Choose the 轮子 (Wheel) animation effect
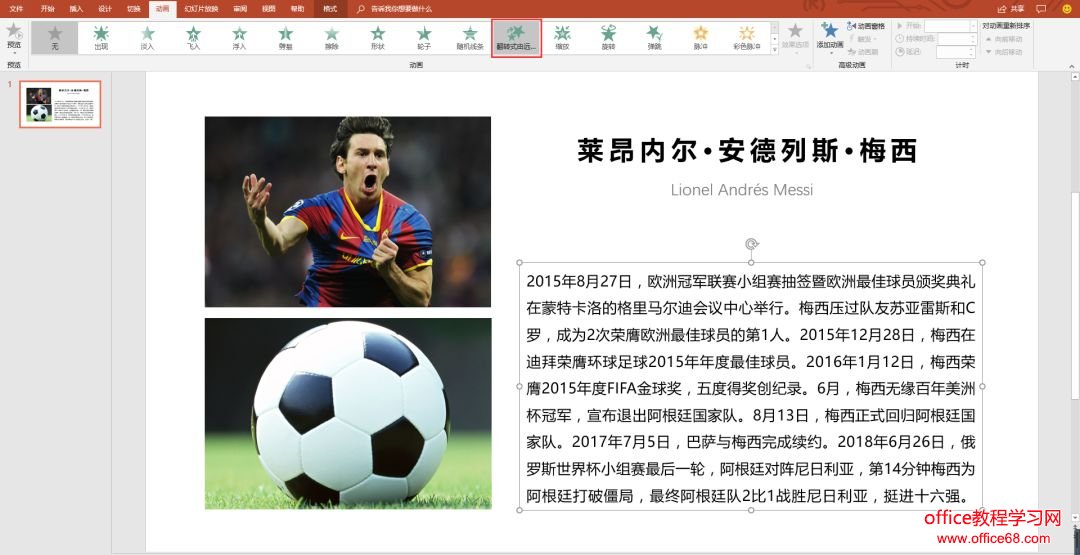The height and width of the screenshot is (555, 1080). click(424, 37)
